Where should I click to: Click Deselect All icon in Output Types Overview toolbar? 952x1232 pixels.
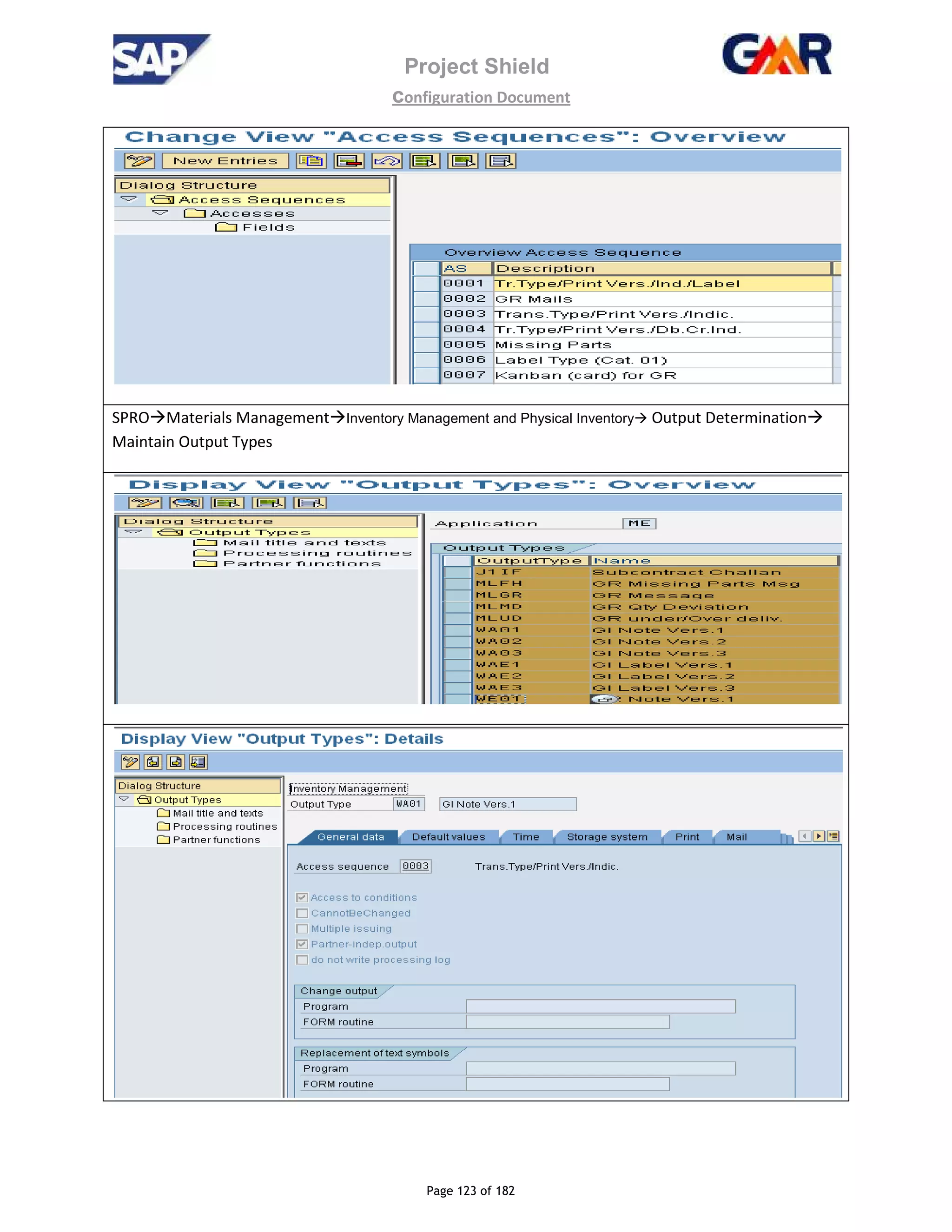pos(310,503)
